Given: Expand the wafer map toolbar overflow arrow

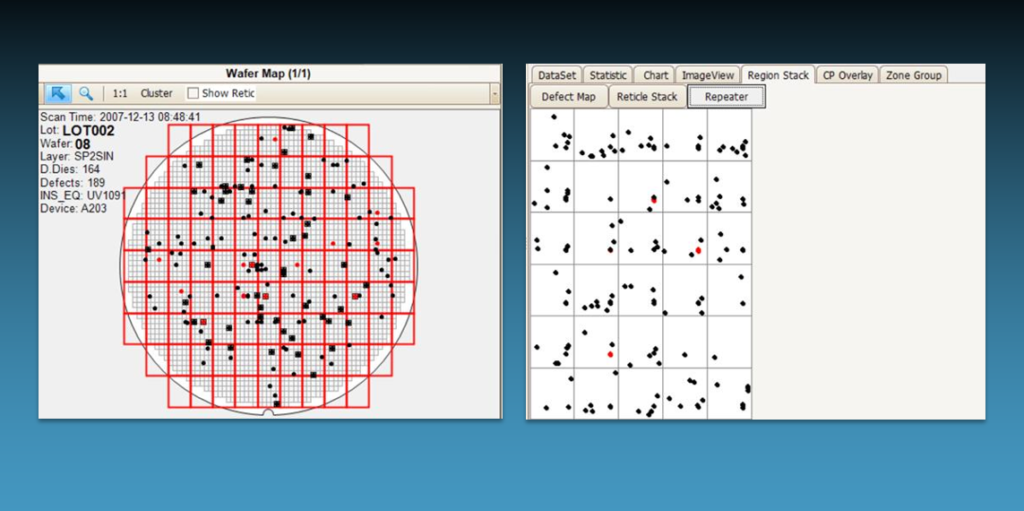Looking at the screenshot, I should 494,93.
